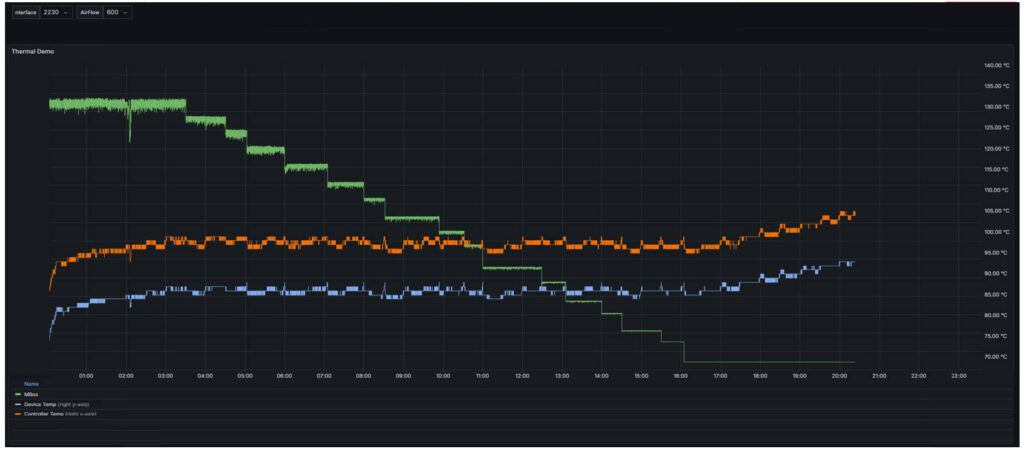Open the Interface variable dropdown showing 2230
The width and height of the screenshot is (1024, 450).
click(x=56, y=12)
